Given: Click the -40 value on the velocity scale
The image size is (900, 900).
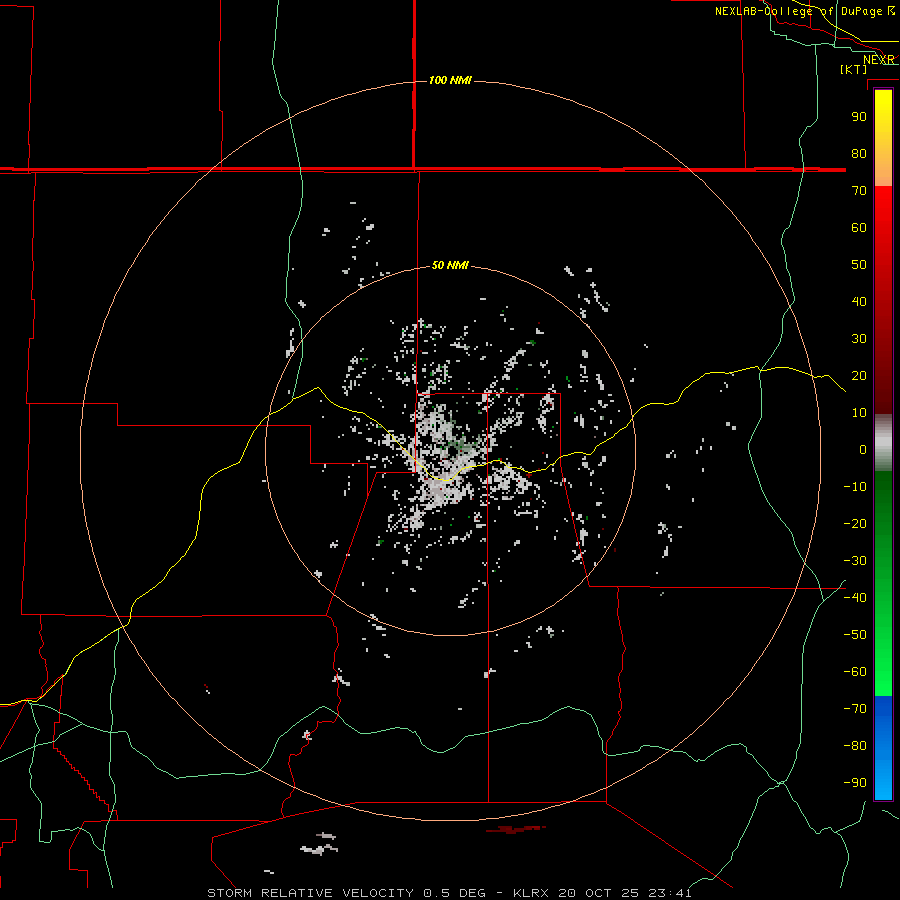Looking at the screenshot, I should click(855, 598).
